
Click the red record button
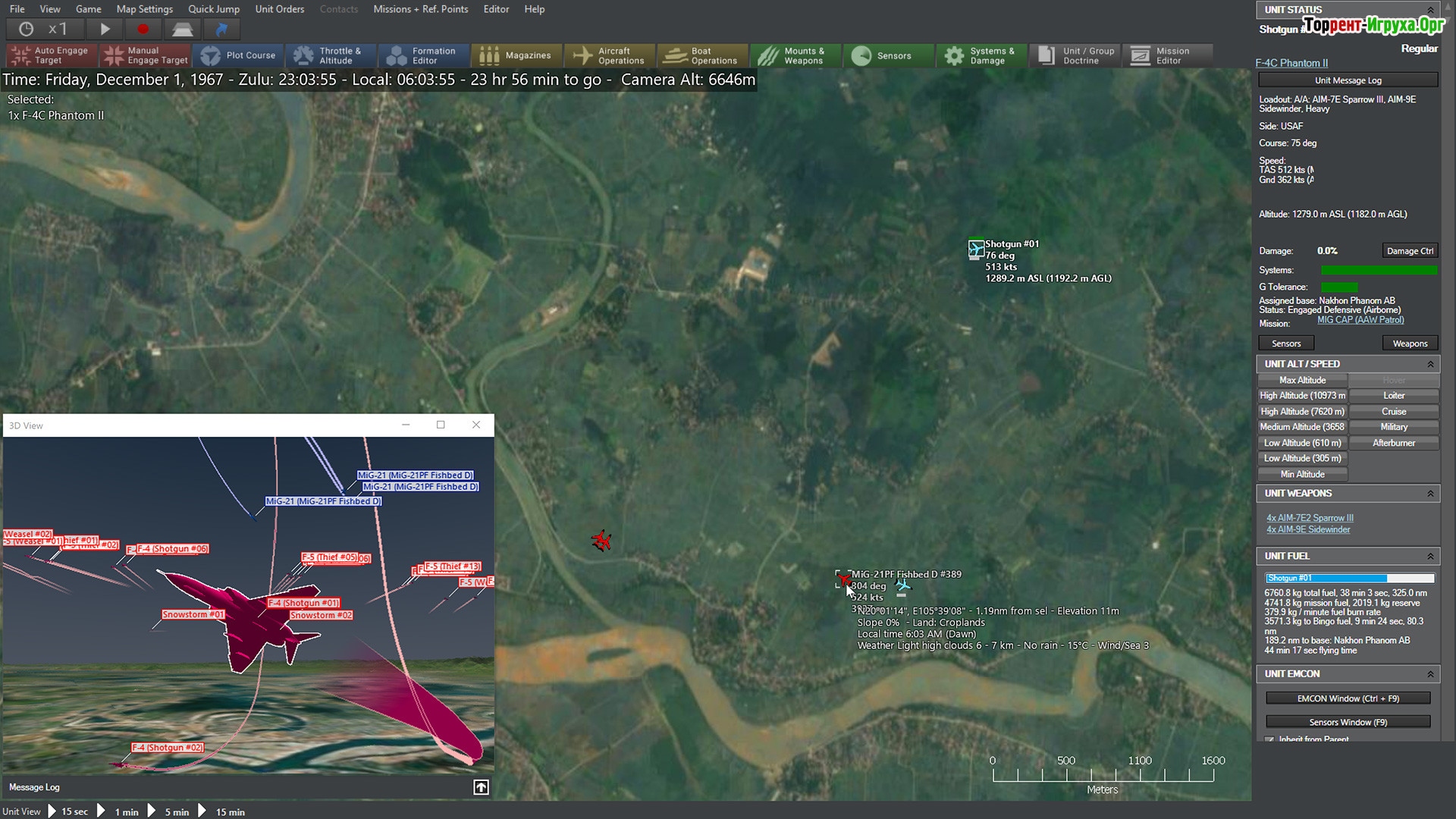tap(143, 30)
